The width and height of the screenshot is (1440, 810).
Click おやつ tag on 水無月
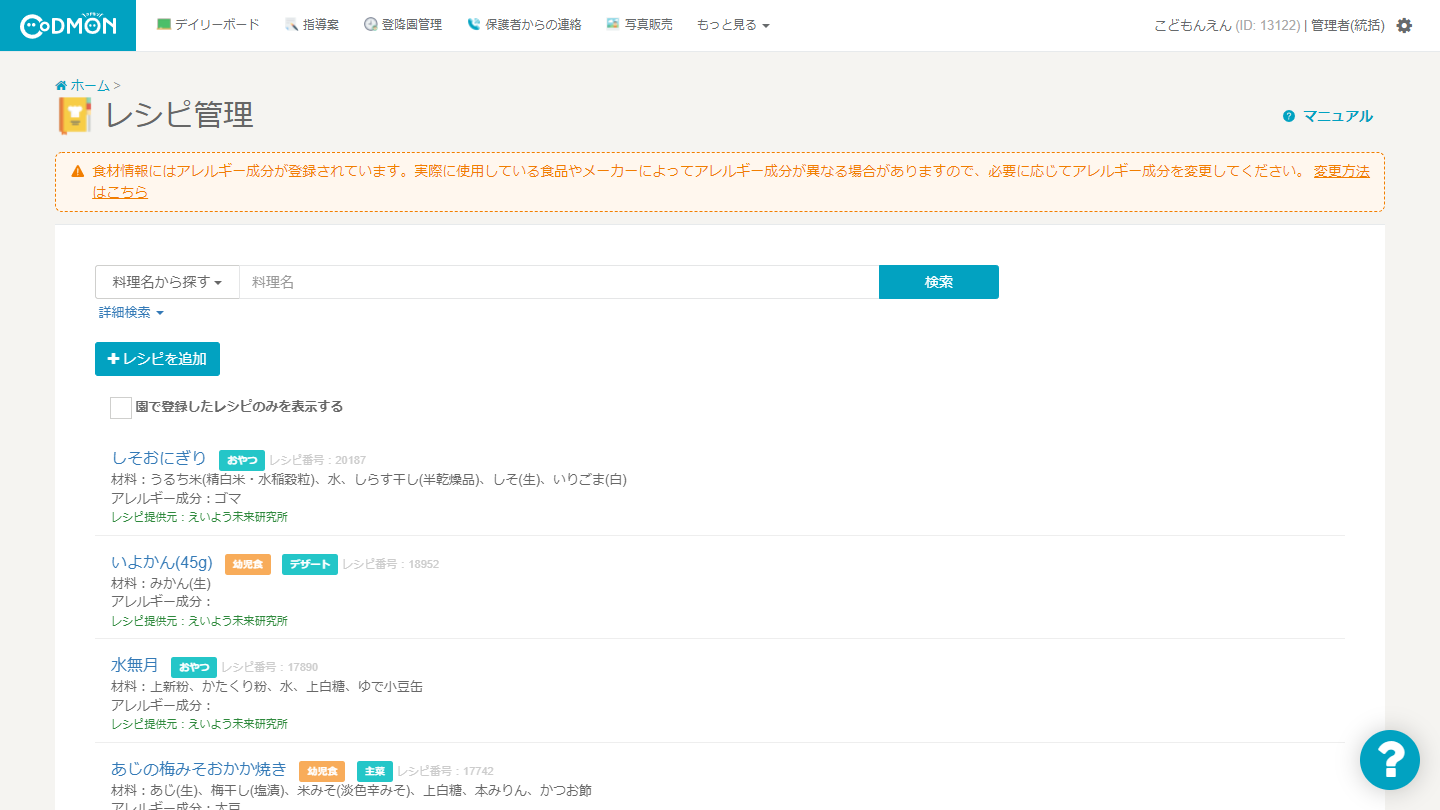coord(194,667)
